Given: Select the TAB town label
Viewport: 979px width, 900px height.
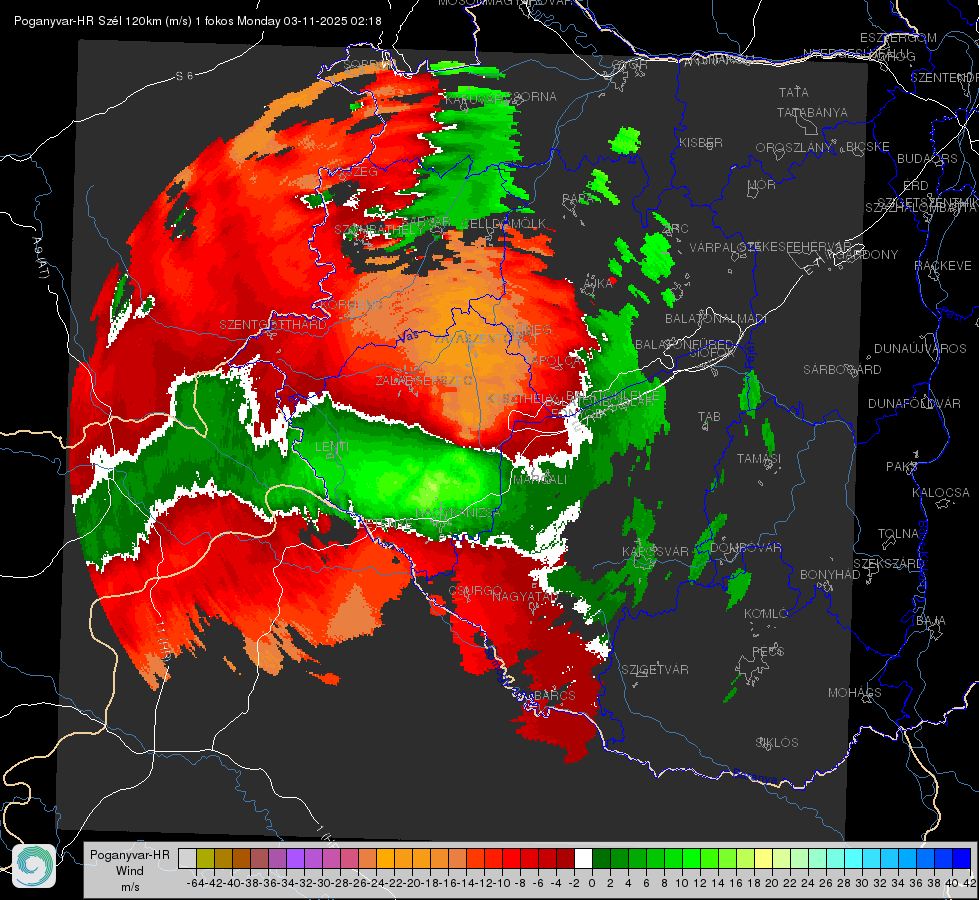Looking at the screenshot, I should [709, 417].
